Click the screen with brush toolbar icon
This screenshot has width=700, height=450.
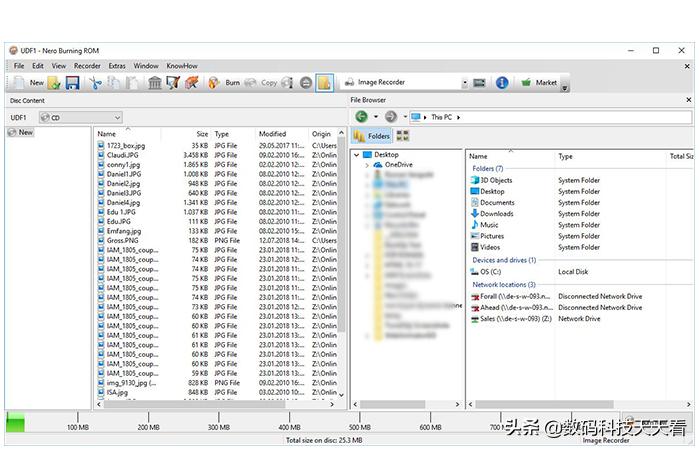[173, 83]
